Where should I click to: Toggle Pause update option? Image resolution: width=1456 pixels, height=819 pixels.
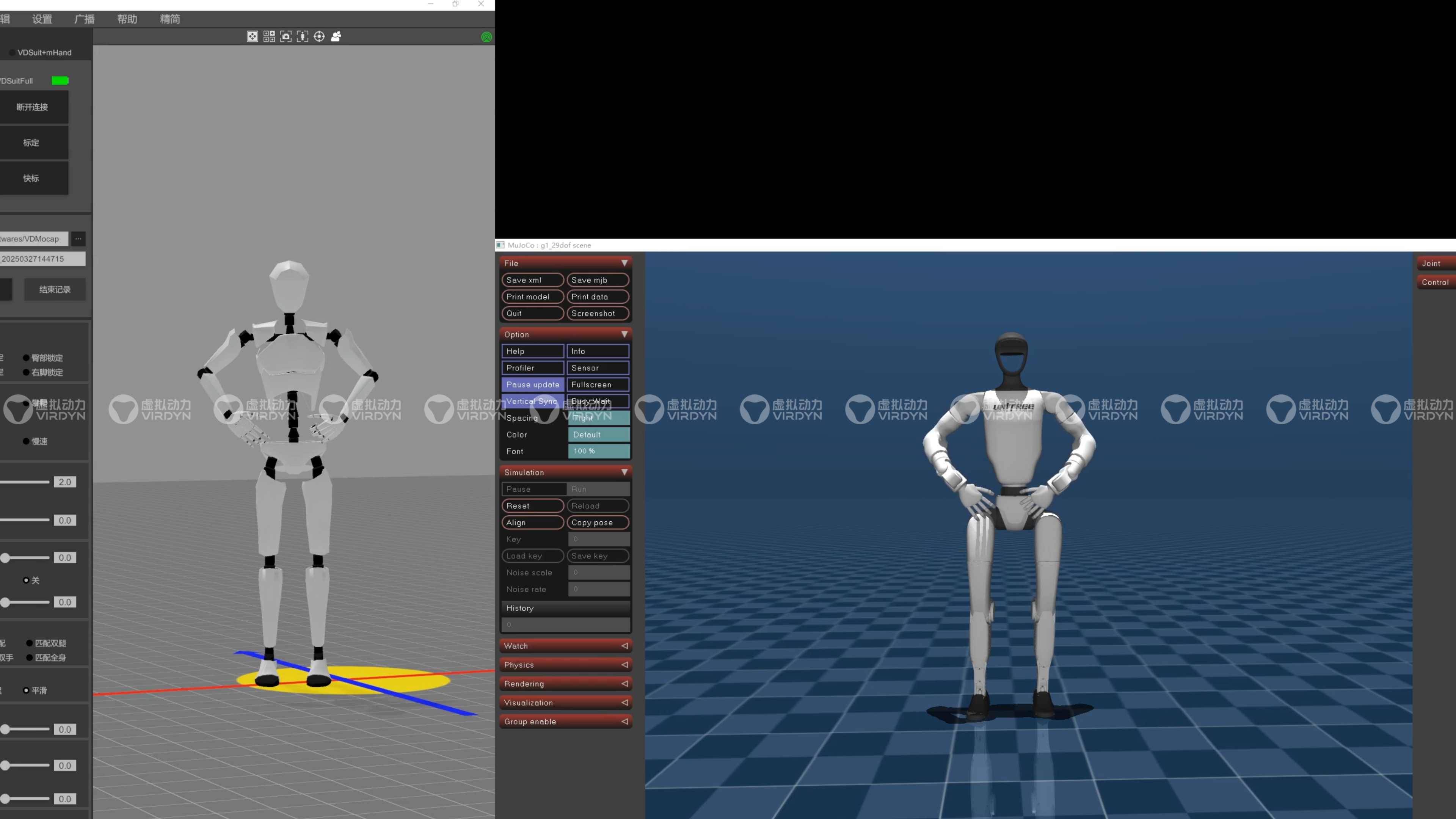[532, 384]
